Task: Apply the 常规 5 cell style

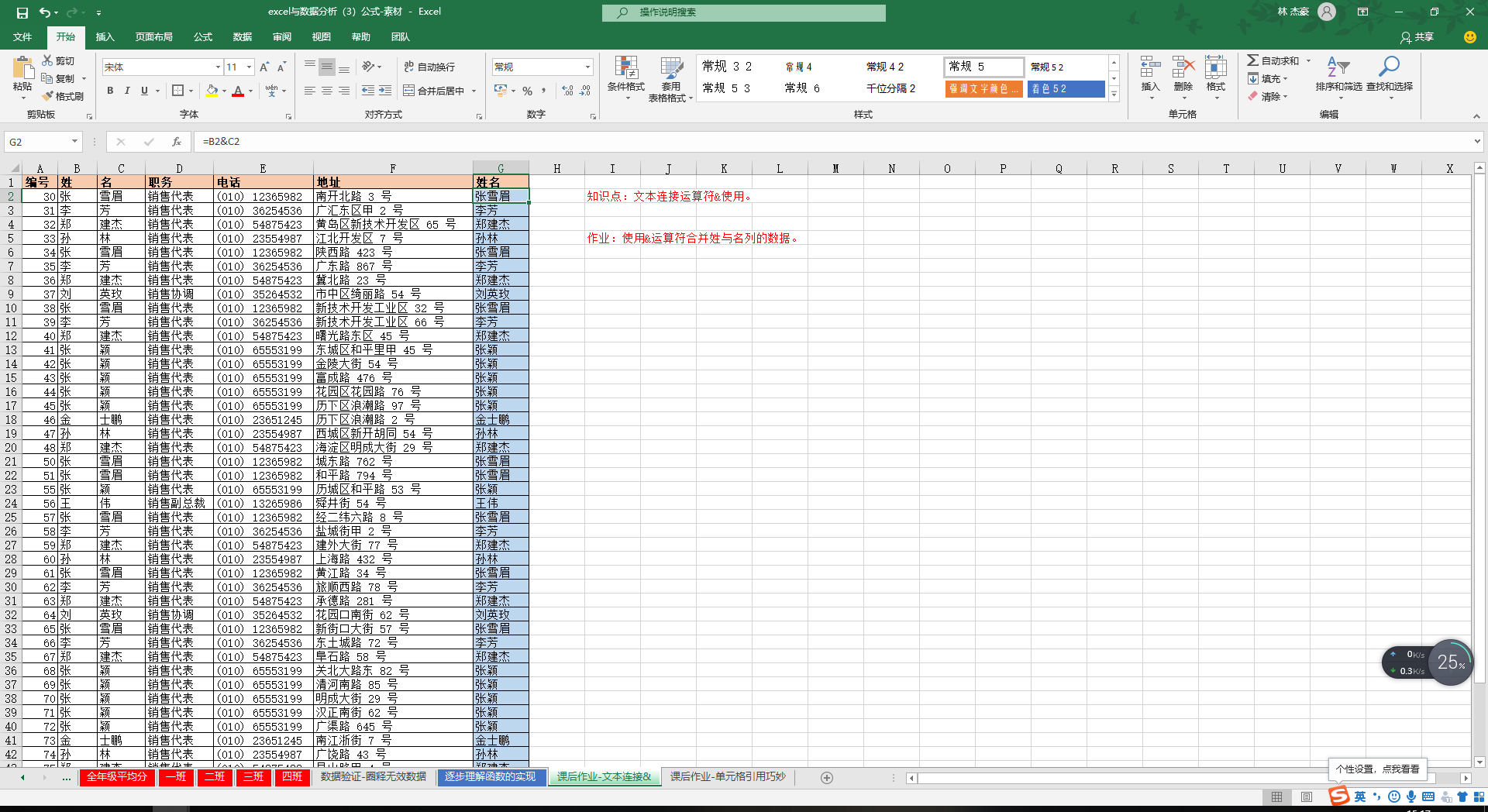Action: tap(983, 67)
